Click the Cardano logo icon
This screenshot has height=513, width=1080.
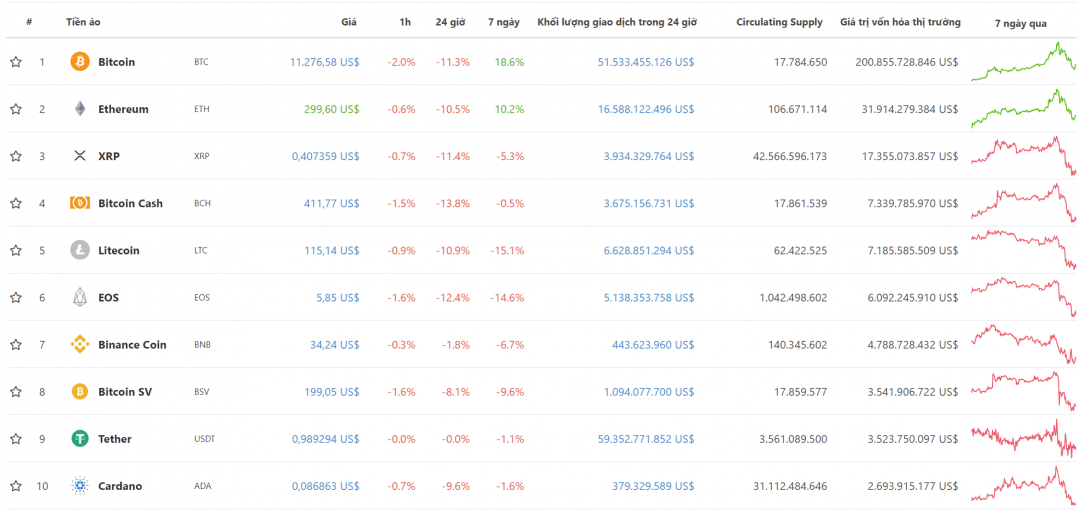click(80, 486)
